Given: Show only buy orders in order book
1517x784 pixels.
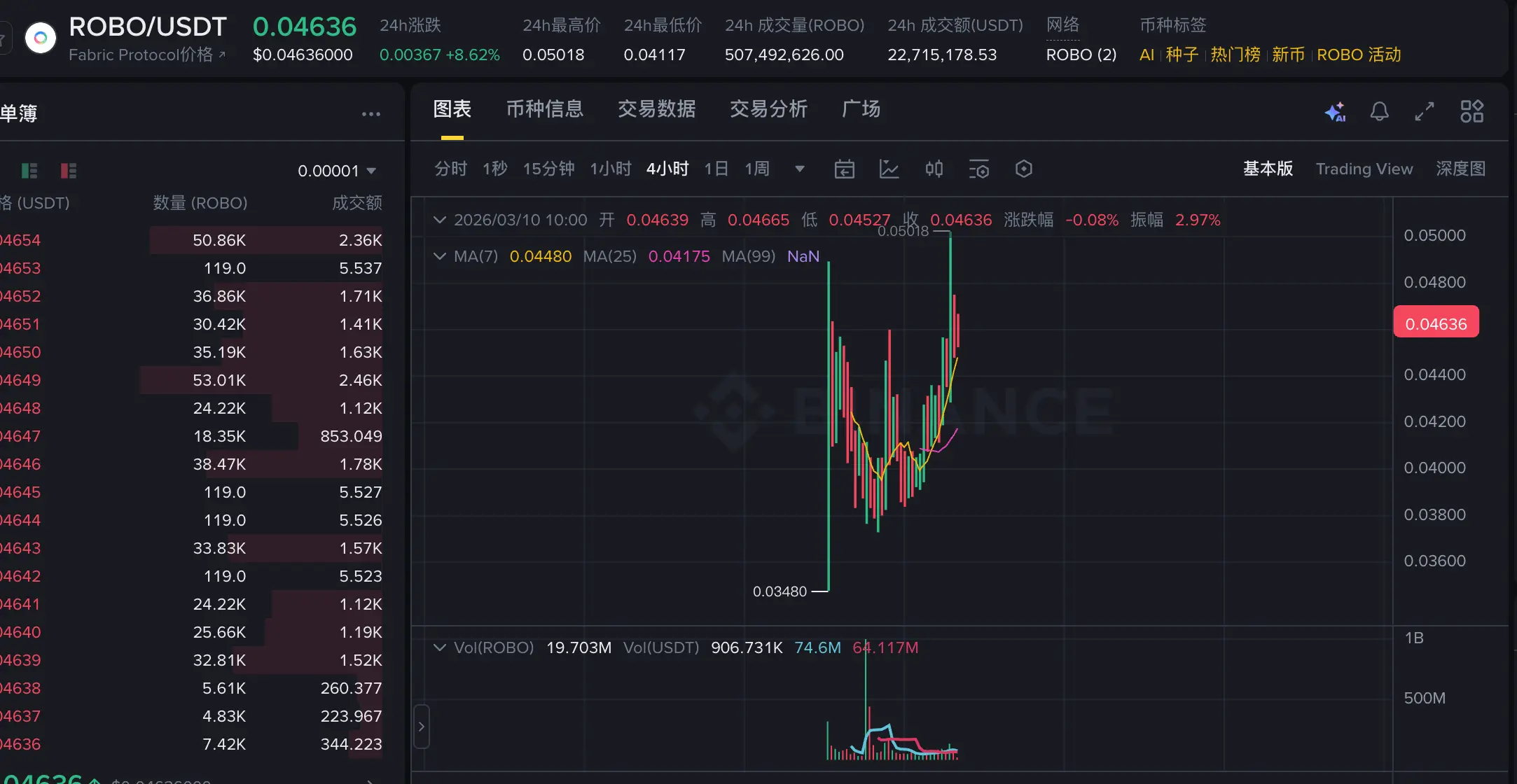Looking at the screenshot, I should pos(29,171).
